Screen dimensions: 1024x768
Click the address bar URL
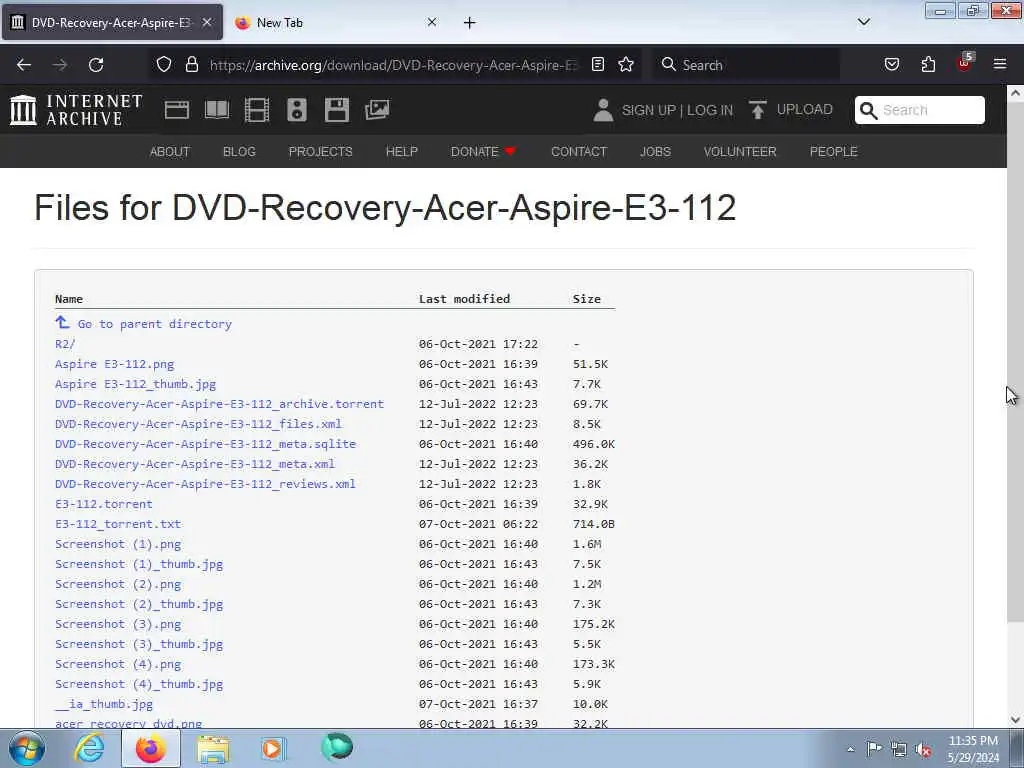point(392,65)
